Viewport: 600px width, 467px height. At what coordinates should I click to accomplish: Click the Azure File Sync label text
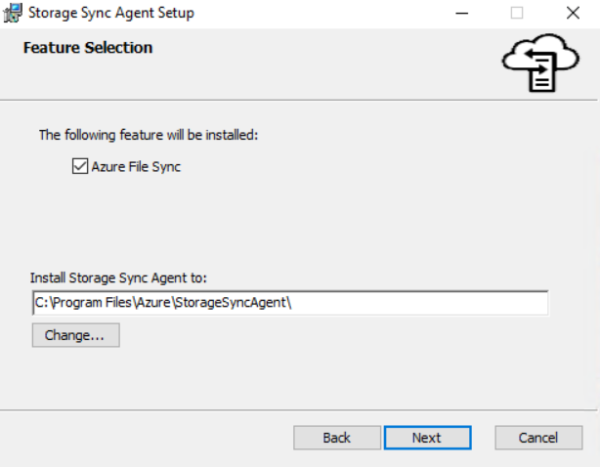click(136, 167)
